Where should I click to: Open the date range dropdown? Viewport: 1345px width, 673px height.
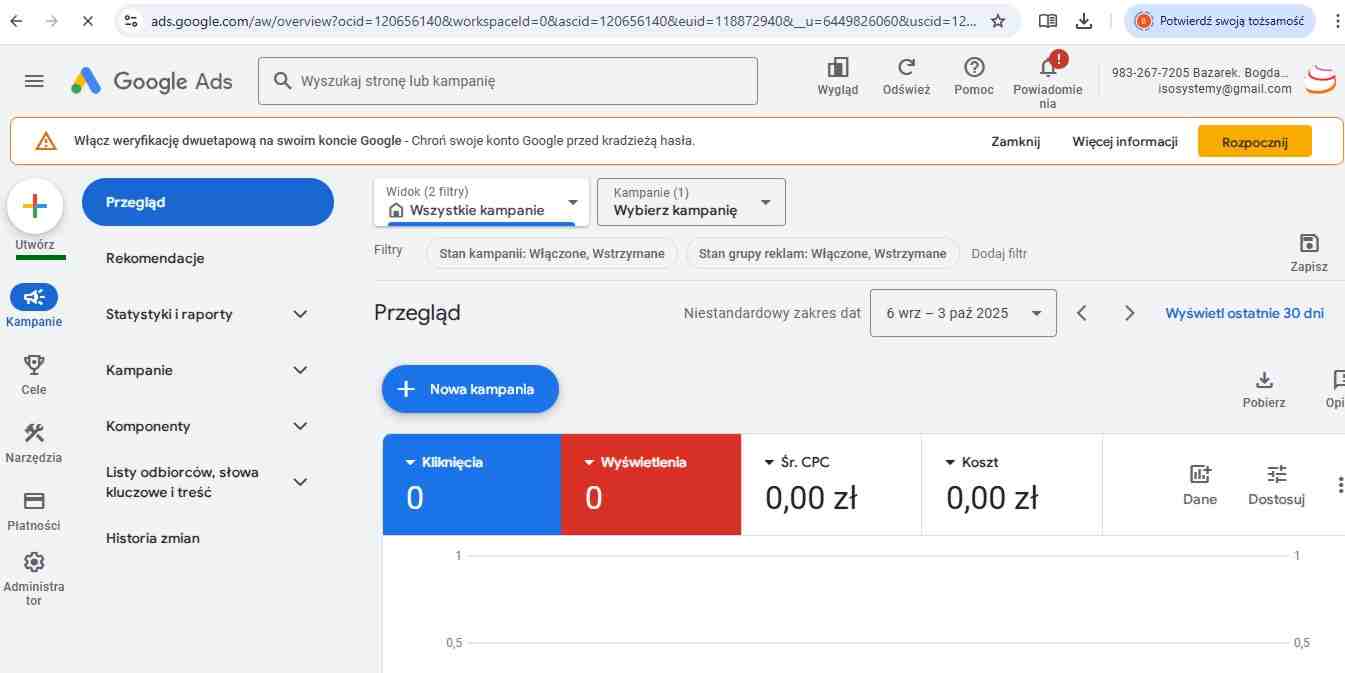pos(962,313)
